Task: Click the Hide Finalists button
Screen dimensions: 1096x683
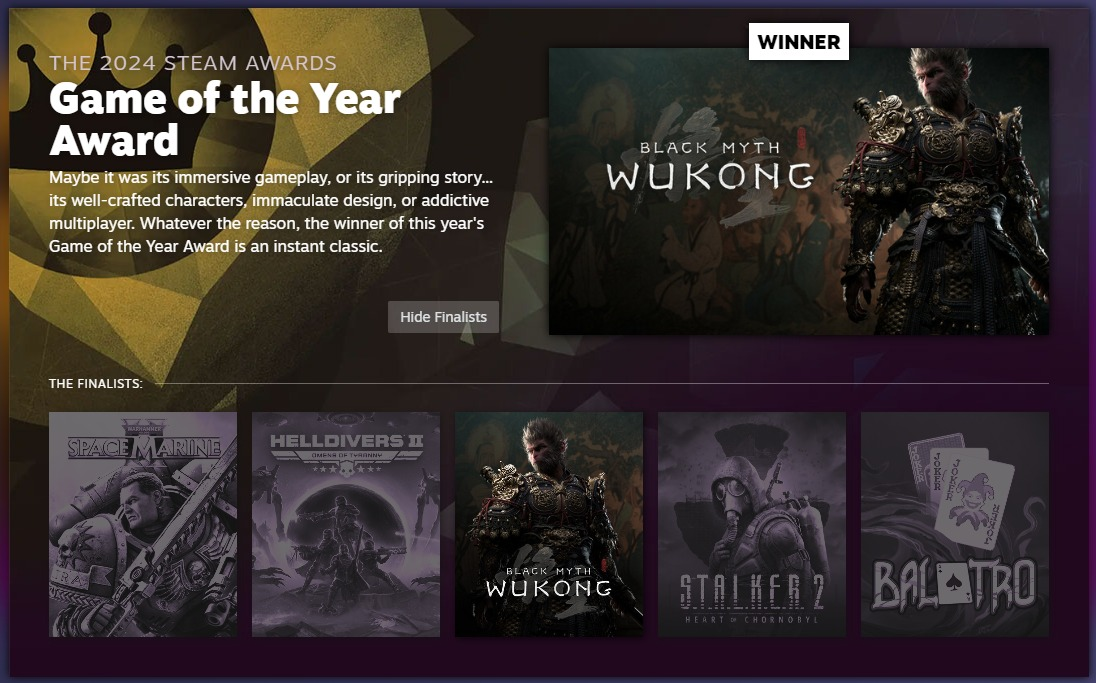Action: tap(443, 317)
